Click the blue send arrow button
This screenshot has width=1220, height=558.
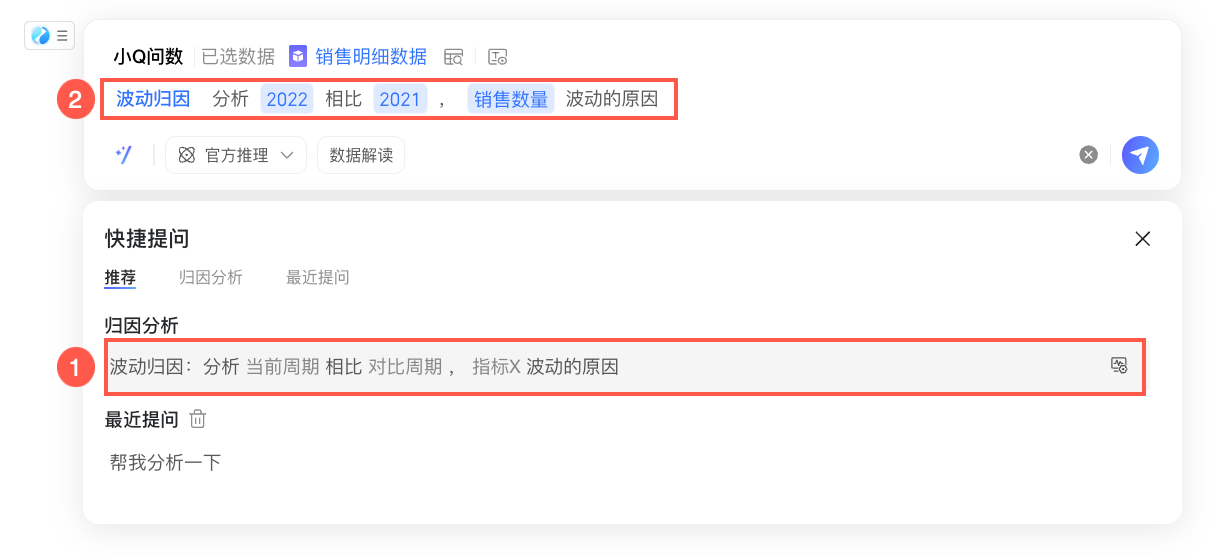coord(1140,155)
